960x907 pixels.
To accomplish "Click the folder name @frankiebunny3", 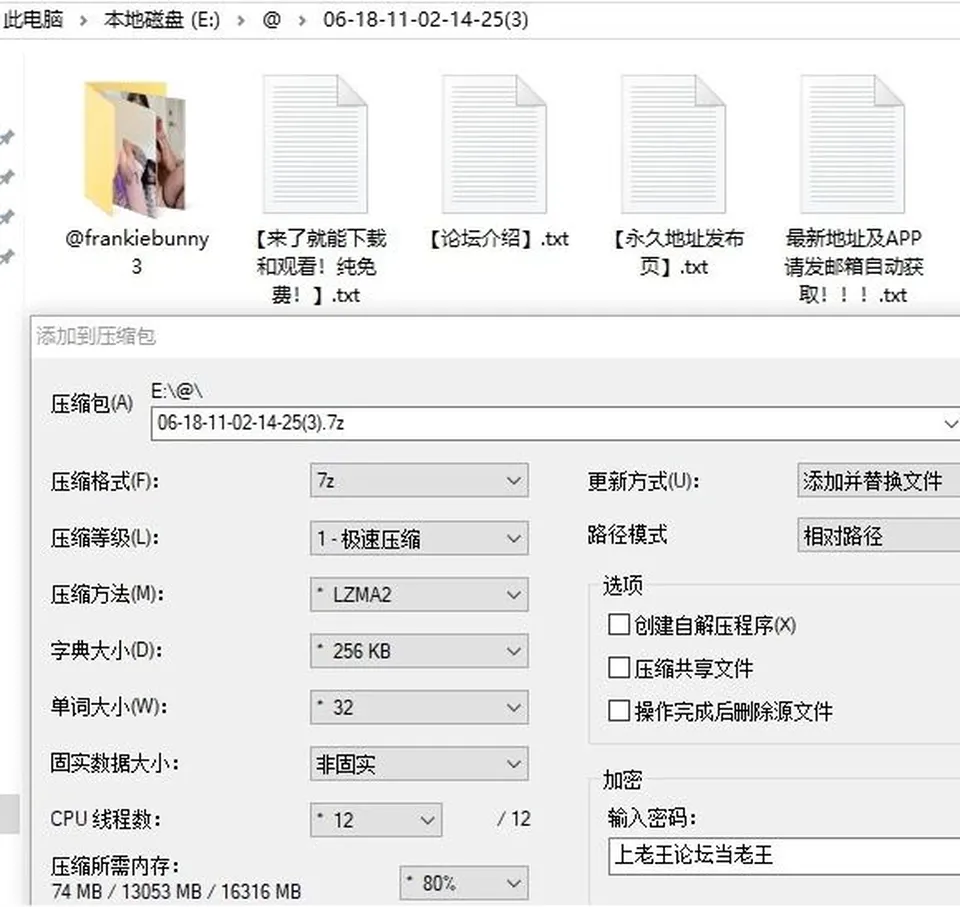I will tap(137, 252).
